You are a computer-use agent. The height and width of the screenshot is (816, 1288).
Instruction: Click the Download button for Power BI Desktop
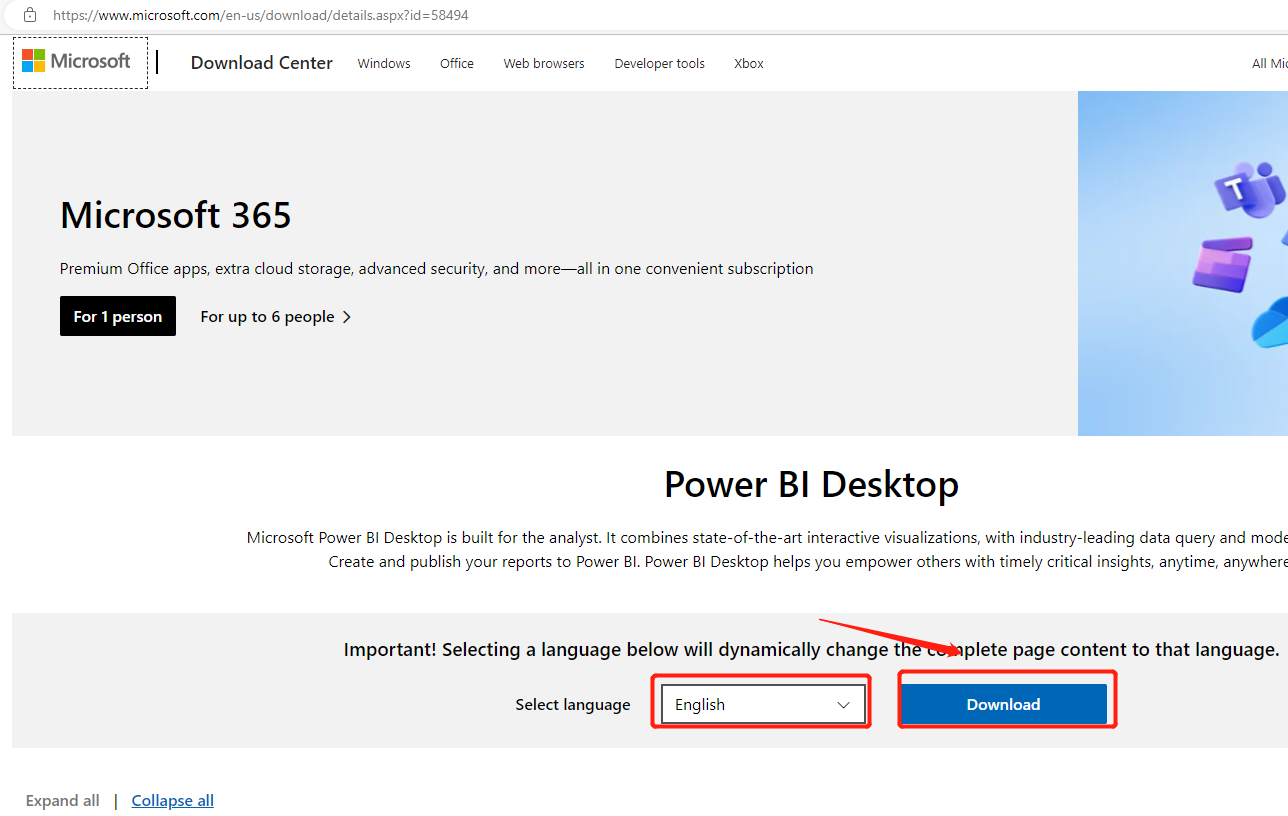(1004, 704)
